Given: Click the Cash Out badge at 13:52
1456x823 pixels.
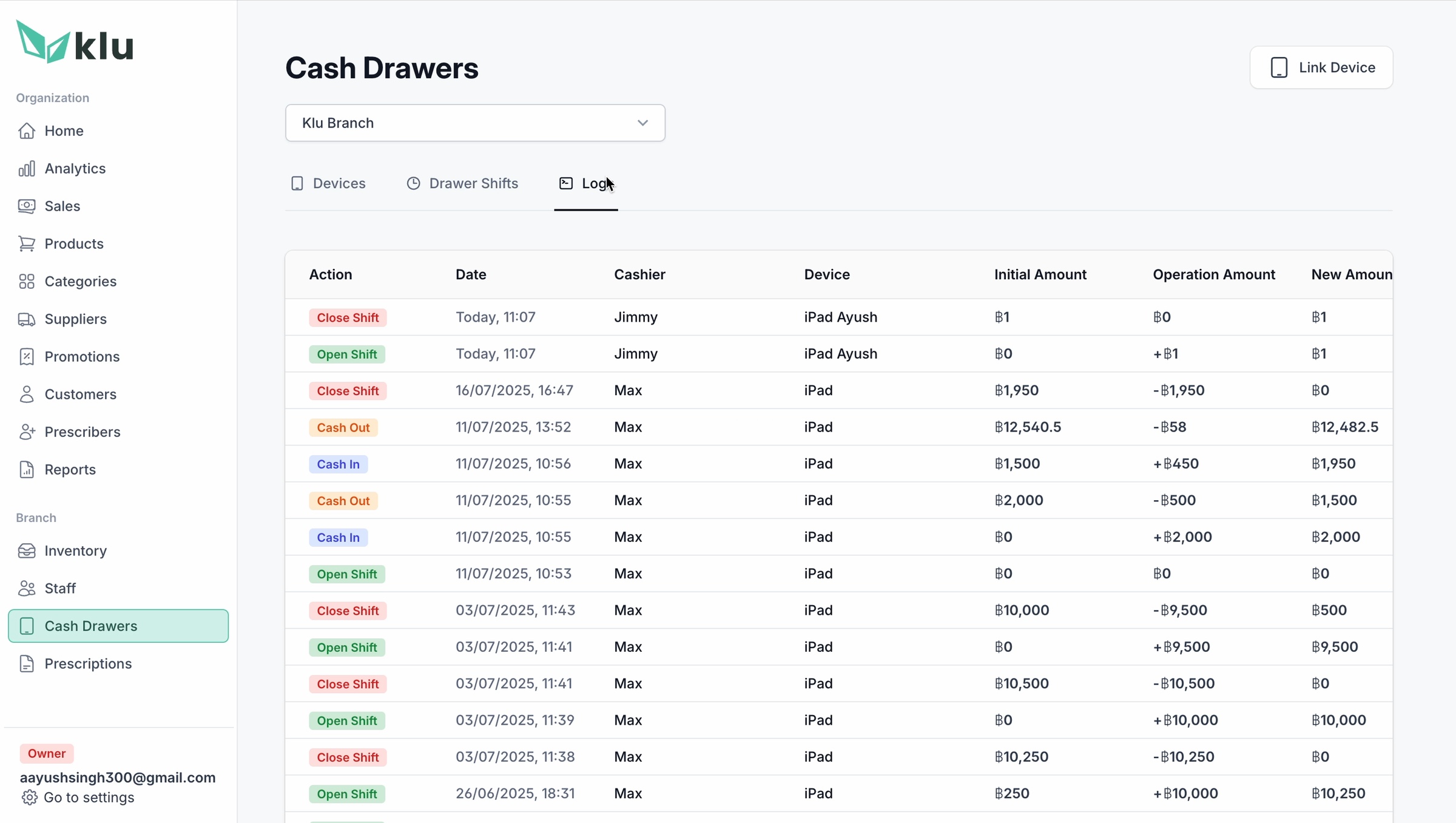Looking at the screenshot, I should pos(343,427).
